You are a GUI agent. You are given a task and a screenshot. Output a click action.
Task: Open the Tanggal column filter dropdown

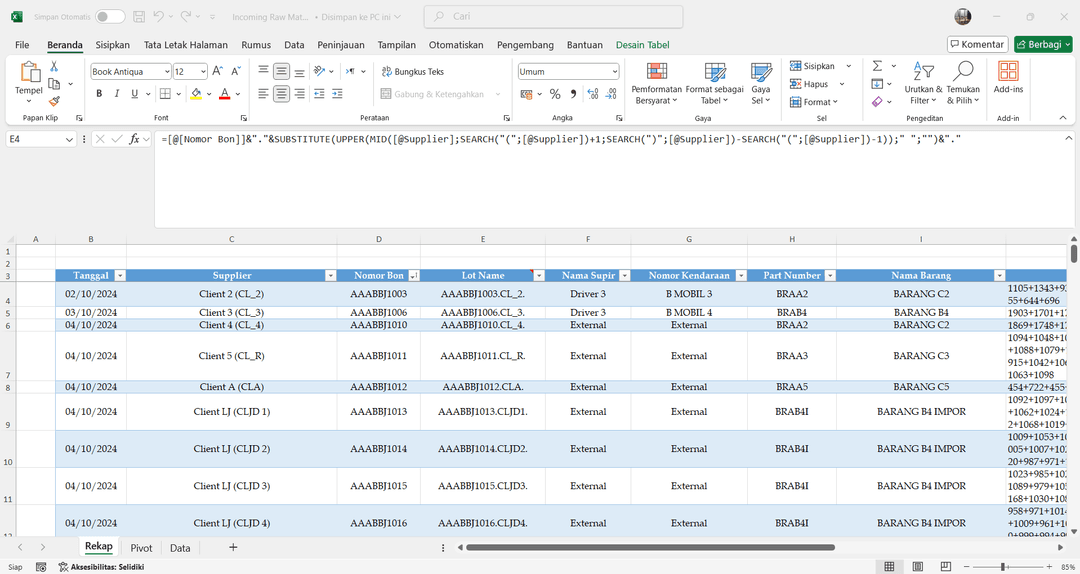pyautogui.click(x=120, y=276)
